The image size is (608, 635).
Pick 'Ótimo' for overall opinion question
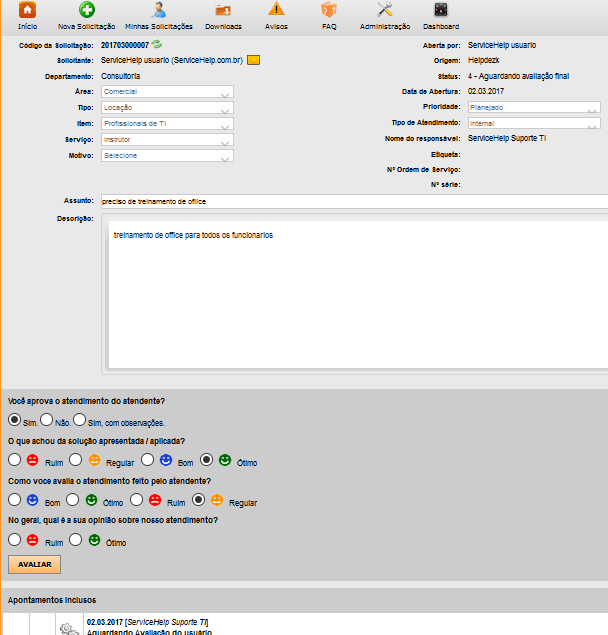coord(74,539)
